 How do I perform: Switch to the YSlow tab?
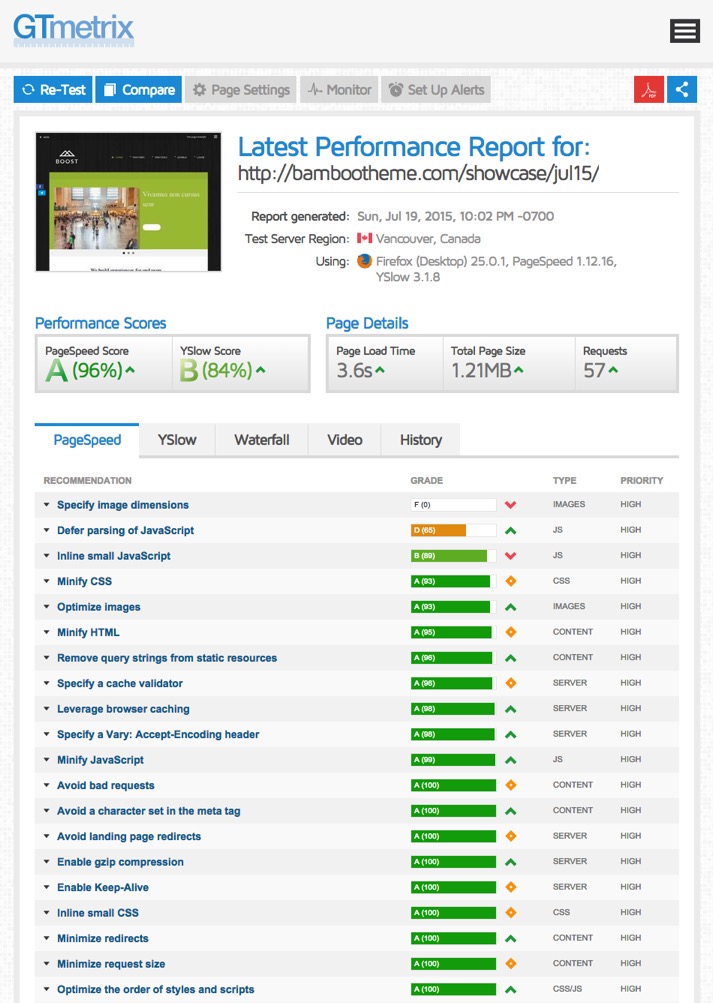176,440
